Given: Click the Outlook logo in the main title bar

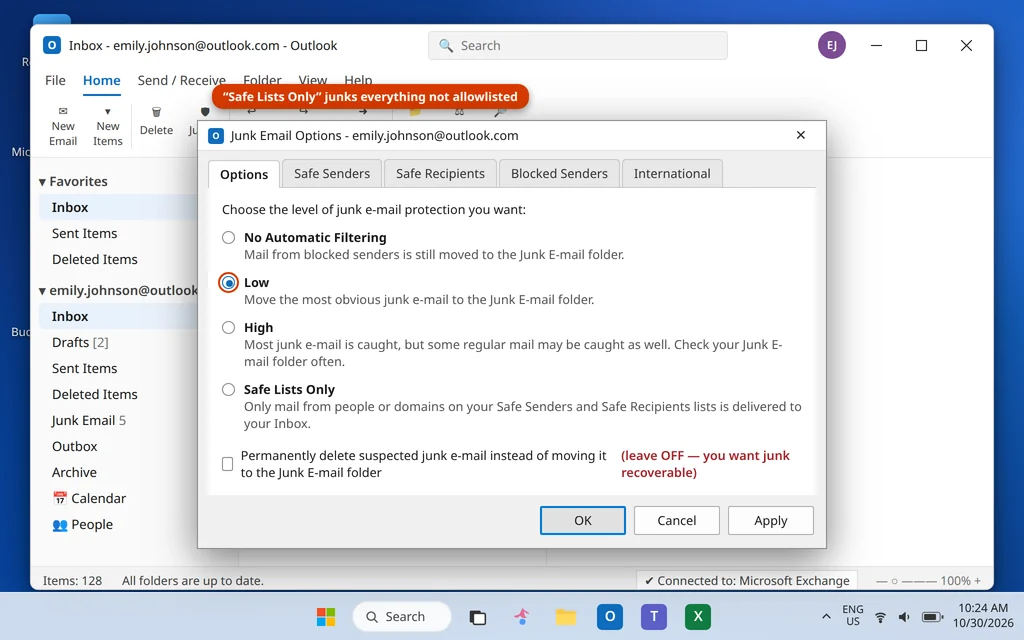Looking at the screenshot, I should coord(52,45).
